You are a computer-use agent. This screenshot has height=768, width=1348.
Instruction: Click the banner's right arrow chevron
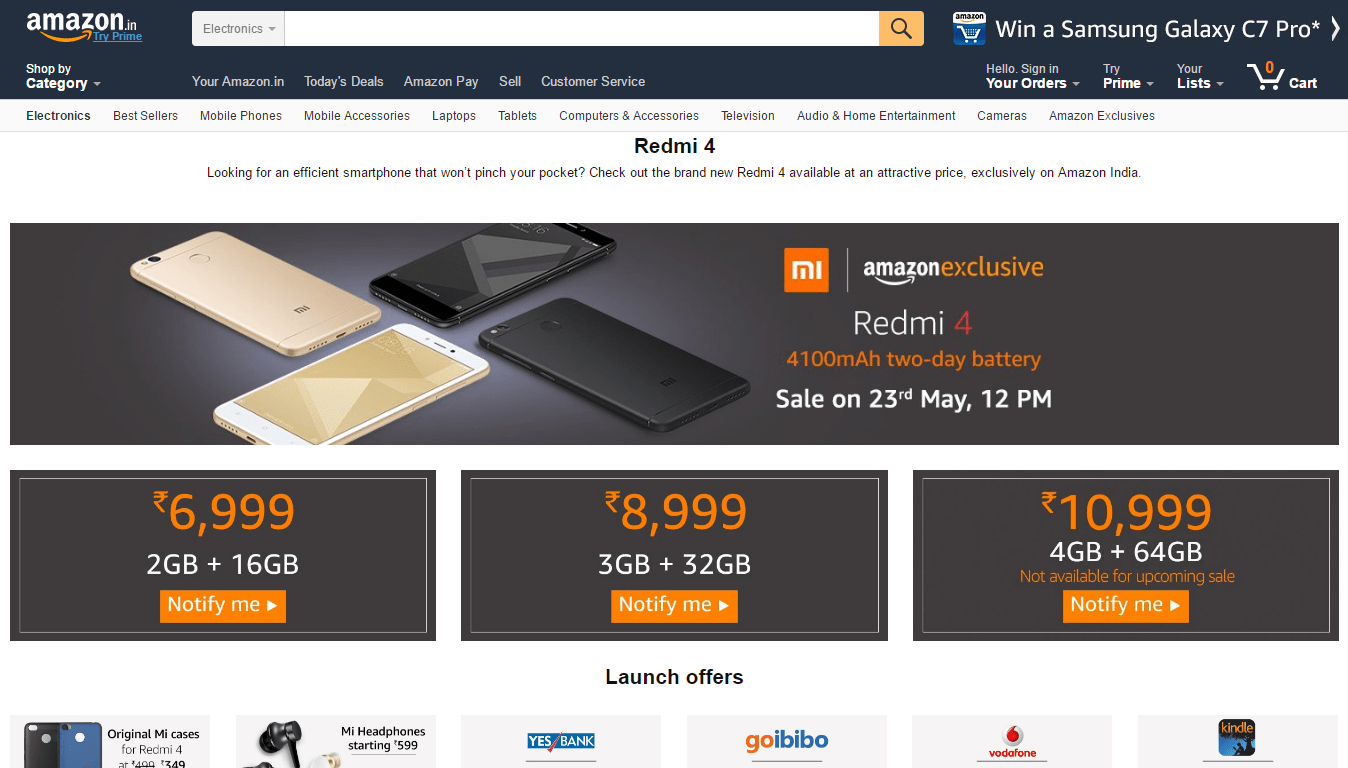point(1335,29)
